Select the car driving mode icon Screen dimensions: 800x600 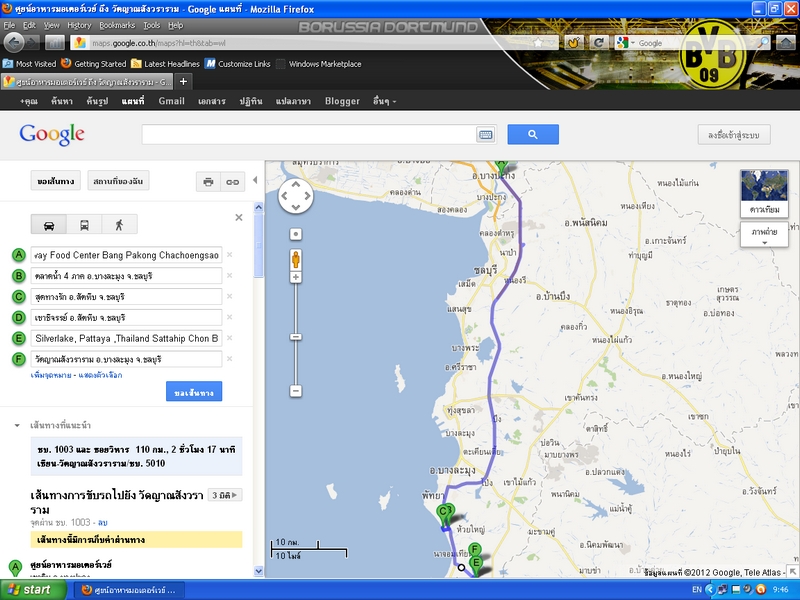(49, 225)
